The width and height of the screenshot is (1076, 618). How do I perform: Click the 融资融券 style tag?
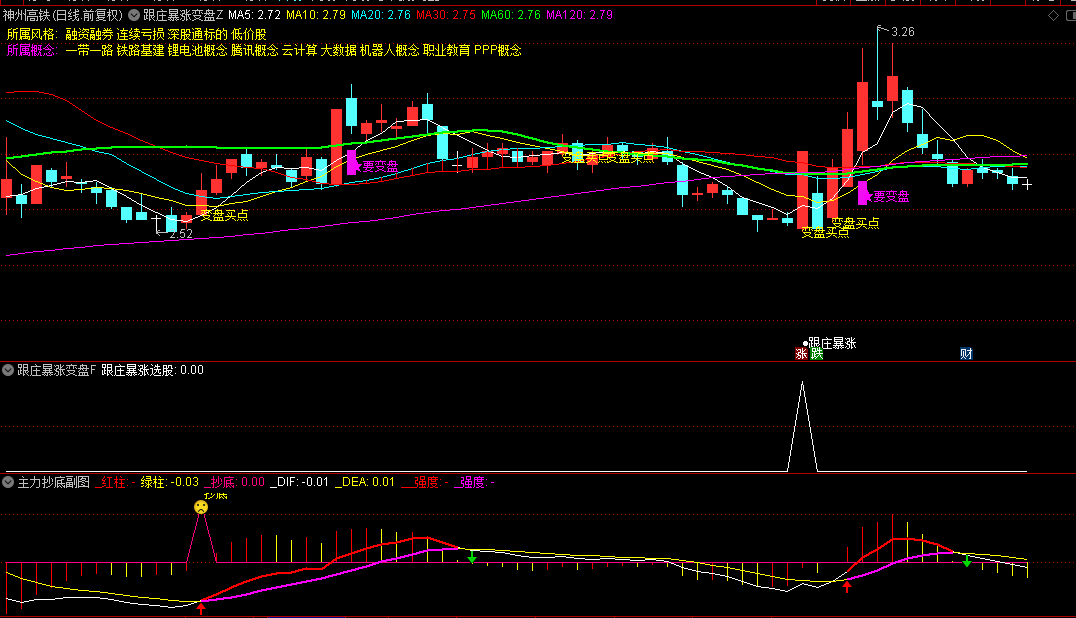[x=89, y=34]
